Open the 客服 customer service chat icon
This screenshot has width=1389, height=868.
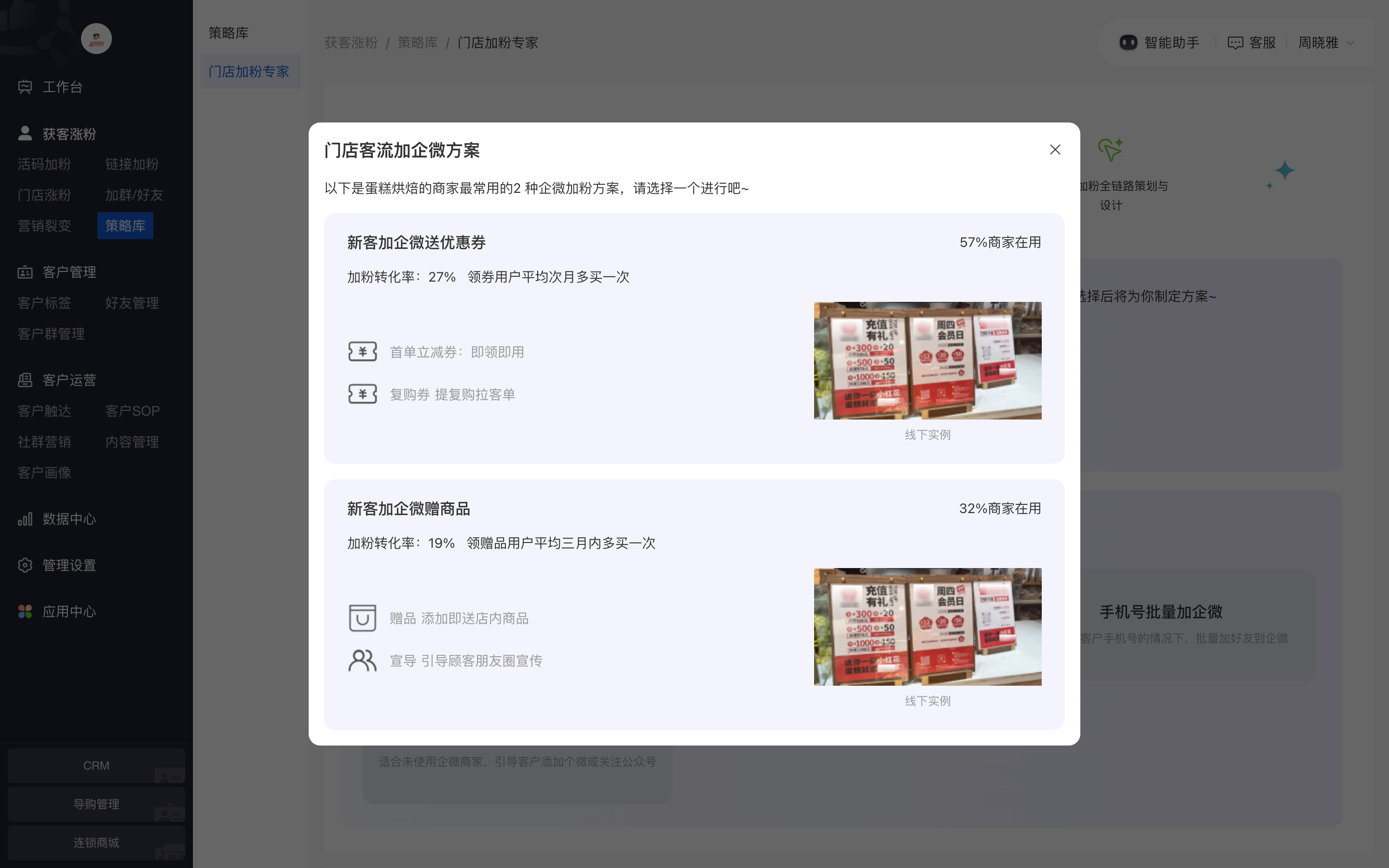1236,42
